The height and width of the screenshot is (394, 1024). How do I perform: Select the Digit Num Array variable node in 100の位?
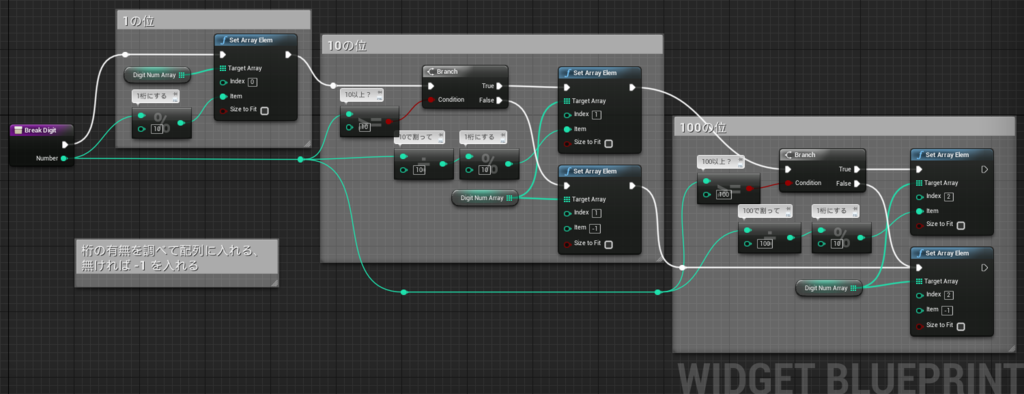[829, 288]
